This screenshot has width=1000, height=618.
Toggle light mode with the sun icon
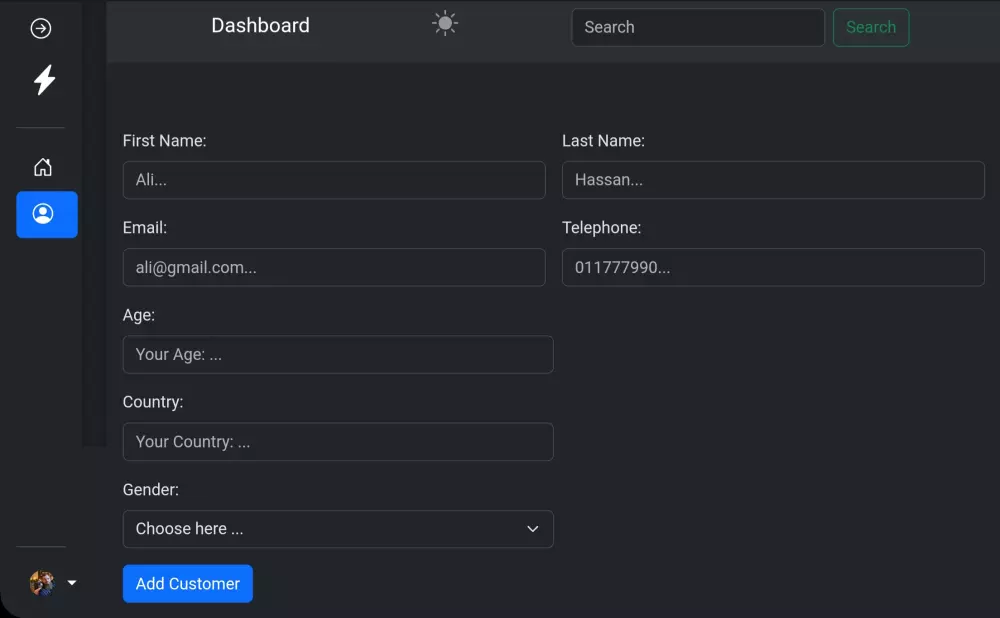(443, 22)
